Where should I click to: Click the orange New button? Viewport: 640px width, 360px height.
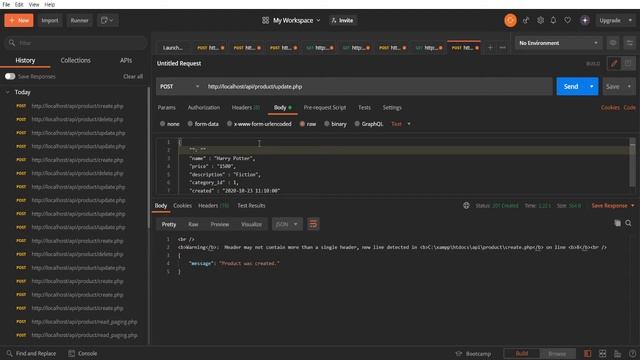tap(19, 20)
